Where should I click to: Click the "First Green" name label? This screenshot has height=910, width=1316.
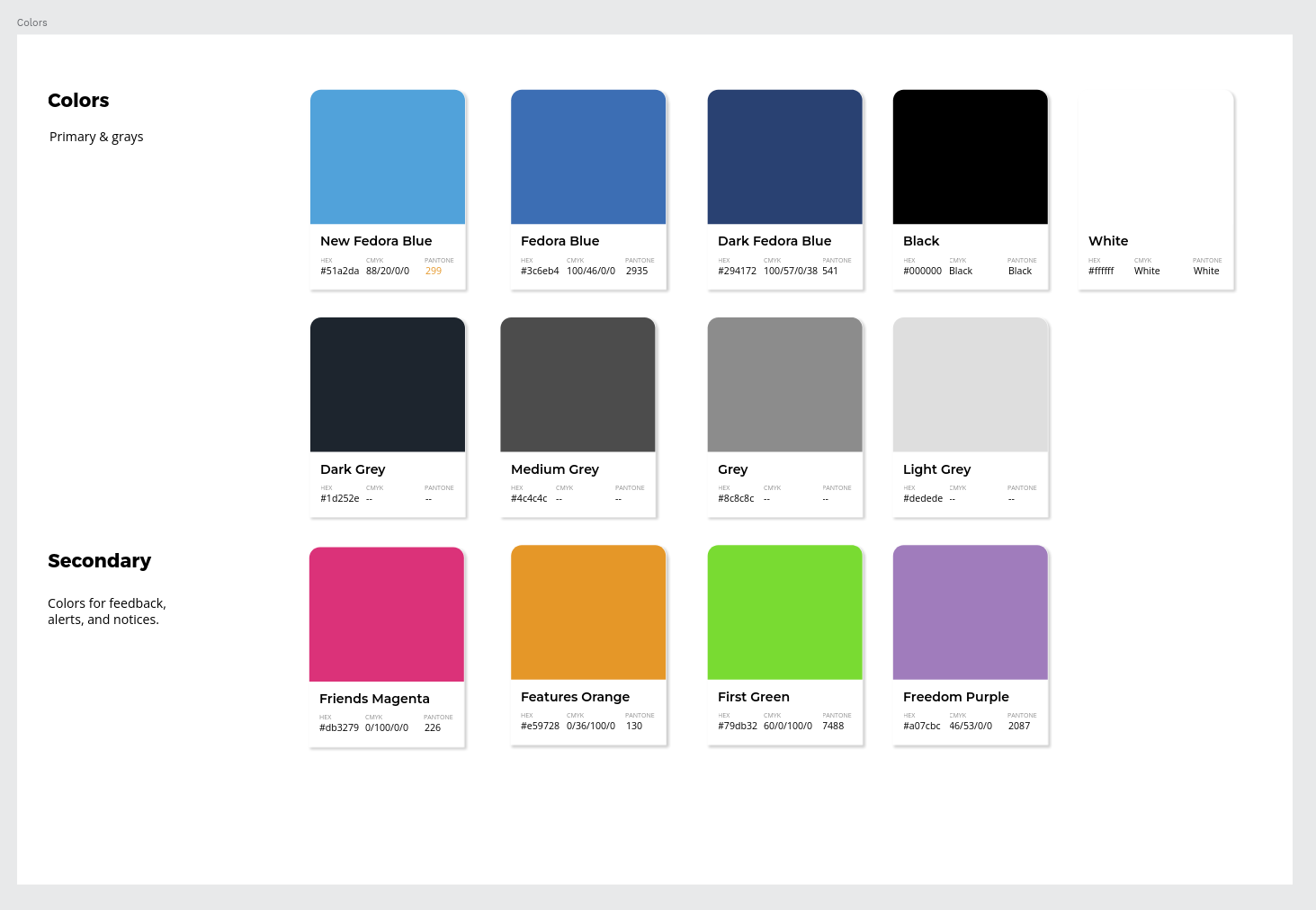tap(754, 697)
